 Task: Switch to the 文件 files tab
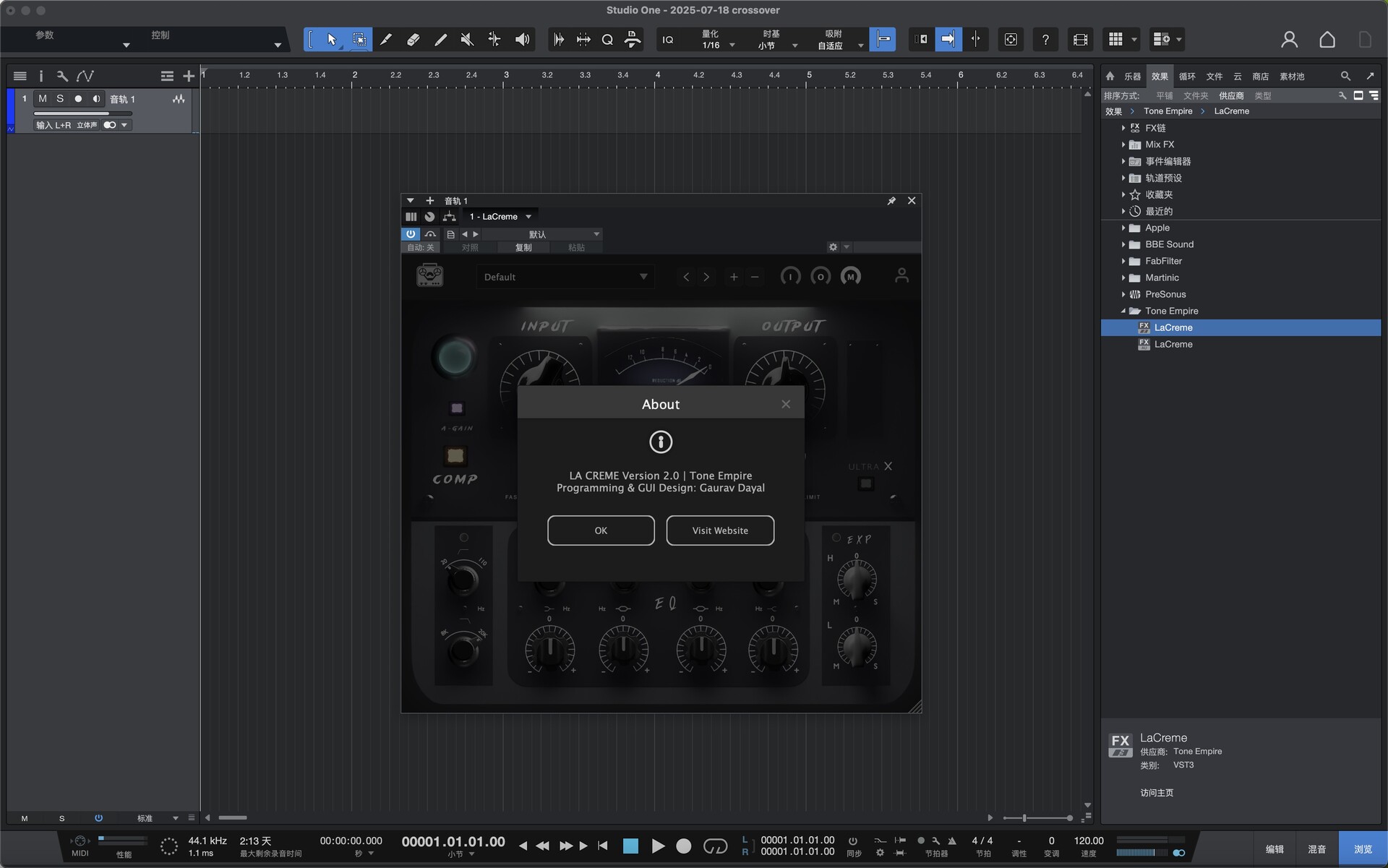point(1214,76)
